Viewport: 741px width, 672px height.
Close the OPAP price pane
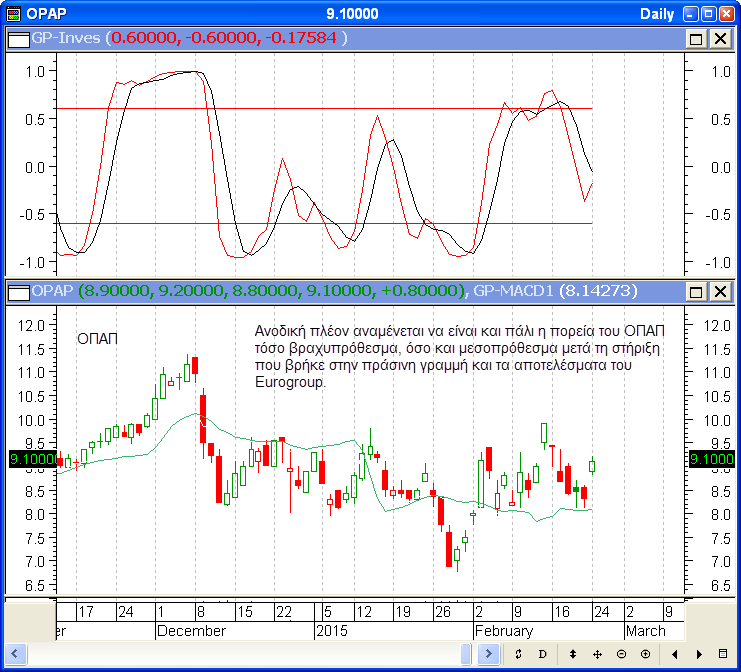pos(720,291)
